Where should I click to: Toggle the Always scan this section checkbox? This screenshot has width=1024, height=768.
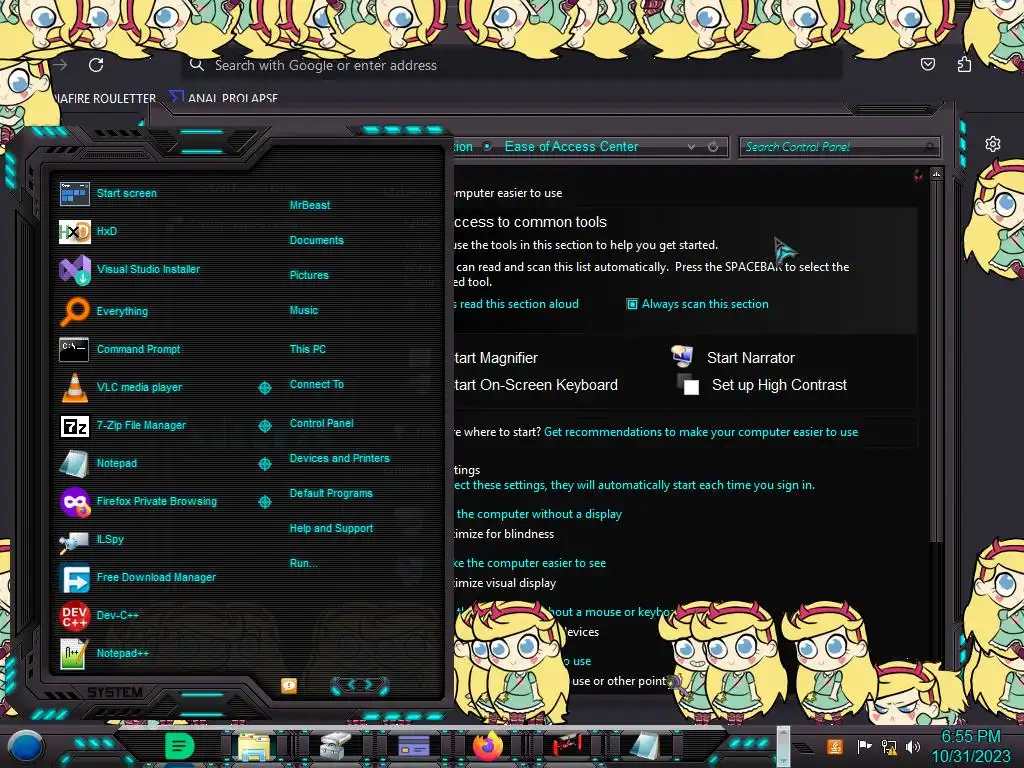632,304
